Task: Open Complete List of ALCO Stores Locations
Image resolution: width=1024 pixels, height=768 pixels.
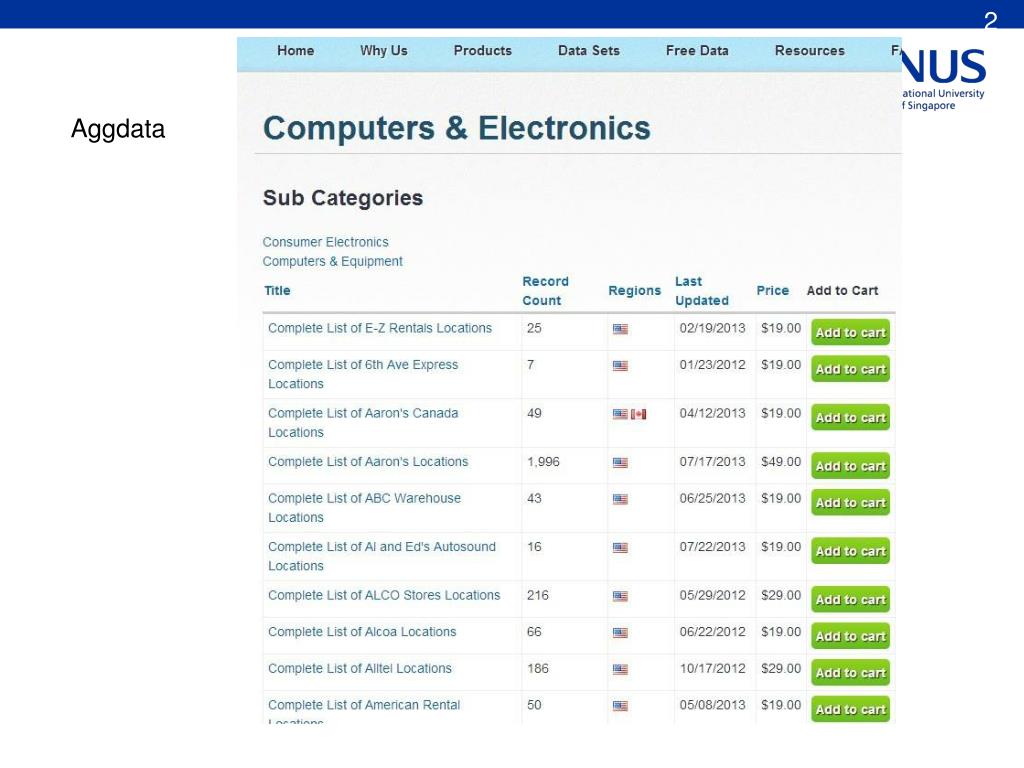Action: 384,595
